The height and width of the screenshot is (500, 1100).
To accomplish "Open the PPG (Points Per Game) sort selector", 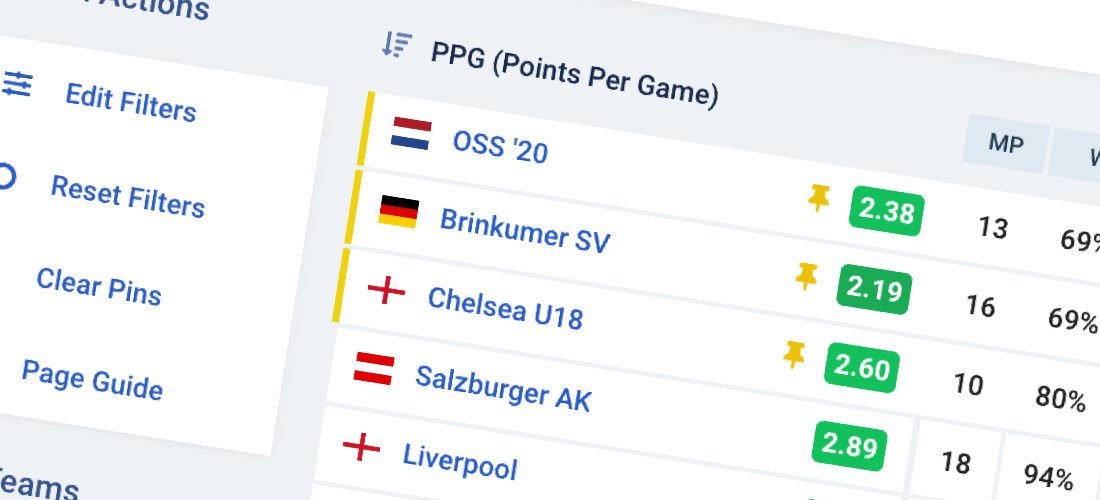I will click(575, 74).
